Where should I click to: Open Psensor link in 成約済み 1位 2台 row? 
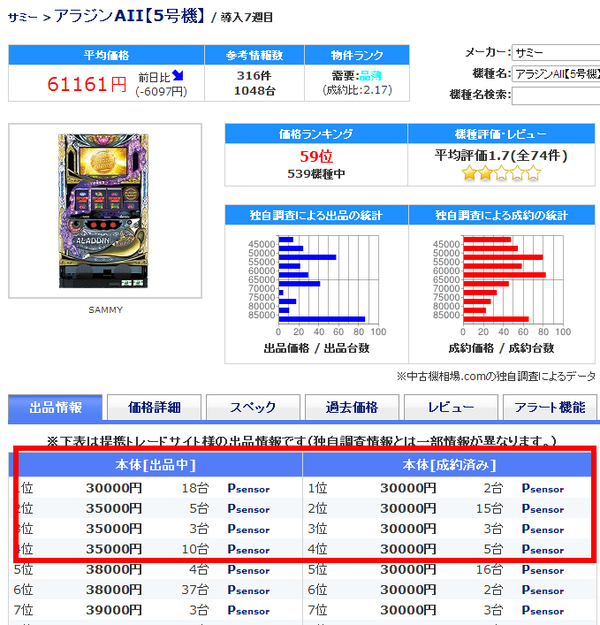(543, 488)
